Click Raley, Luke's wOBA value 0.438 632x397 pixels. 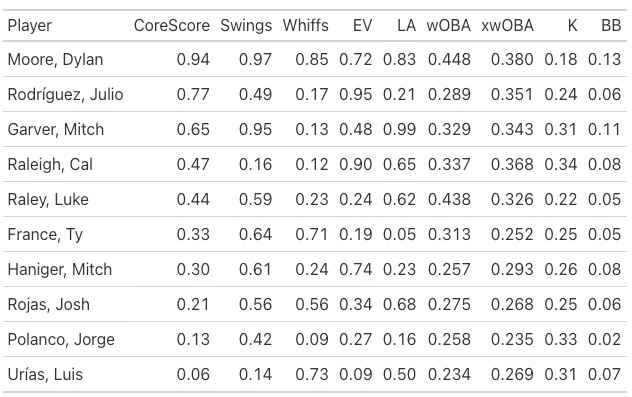click(x=449, y=200)
